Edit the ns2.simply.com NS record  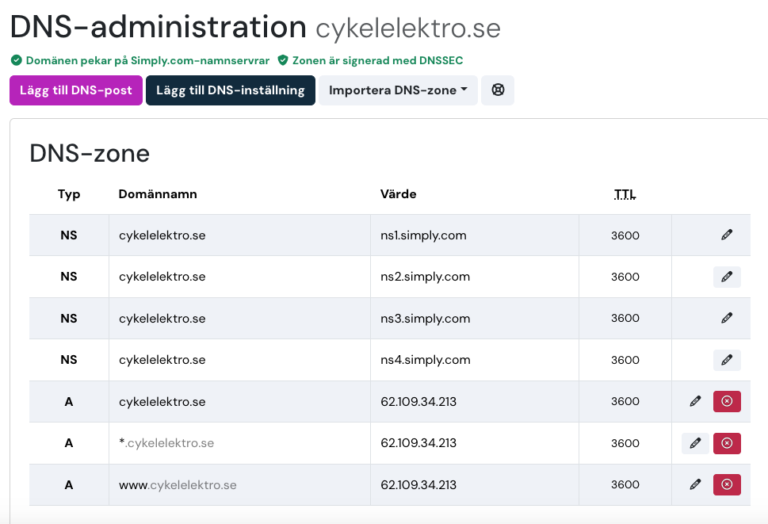pos(727,277)
